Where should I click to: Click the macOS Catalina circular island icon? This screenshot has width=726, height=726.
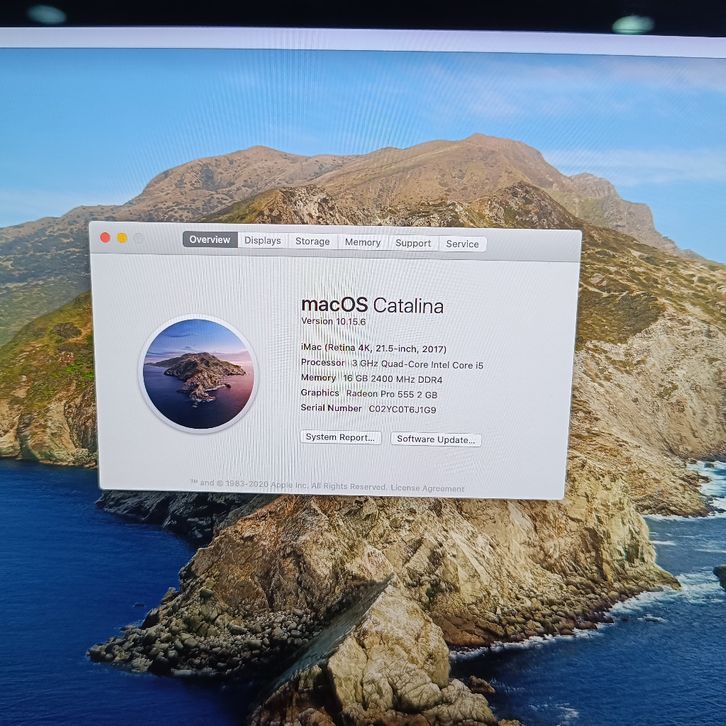[x=199, y=373]
